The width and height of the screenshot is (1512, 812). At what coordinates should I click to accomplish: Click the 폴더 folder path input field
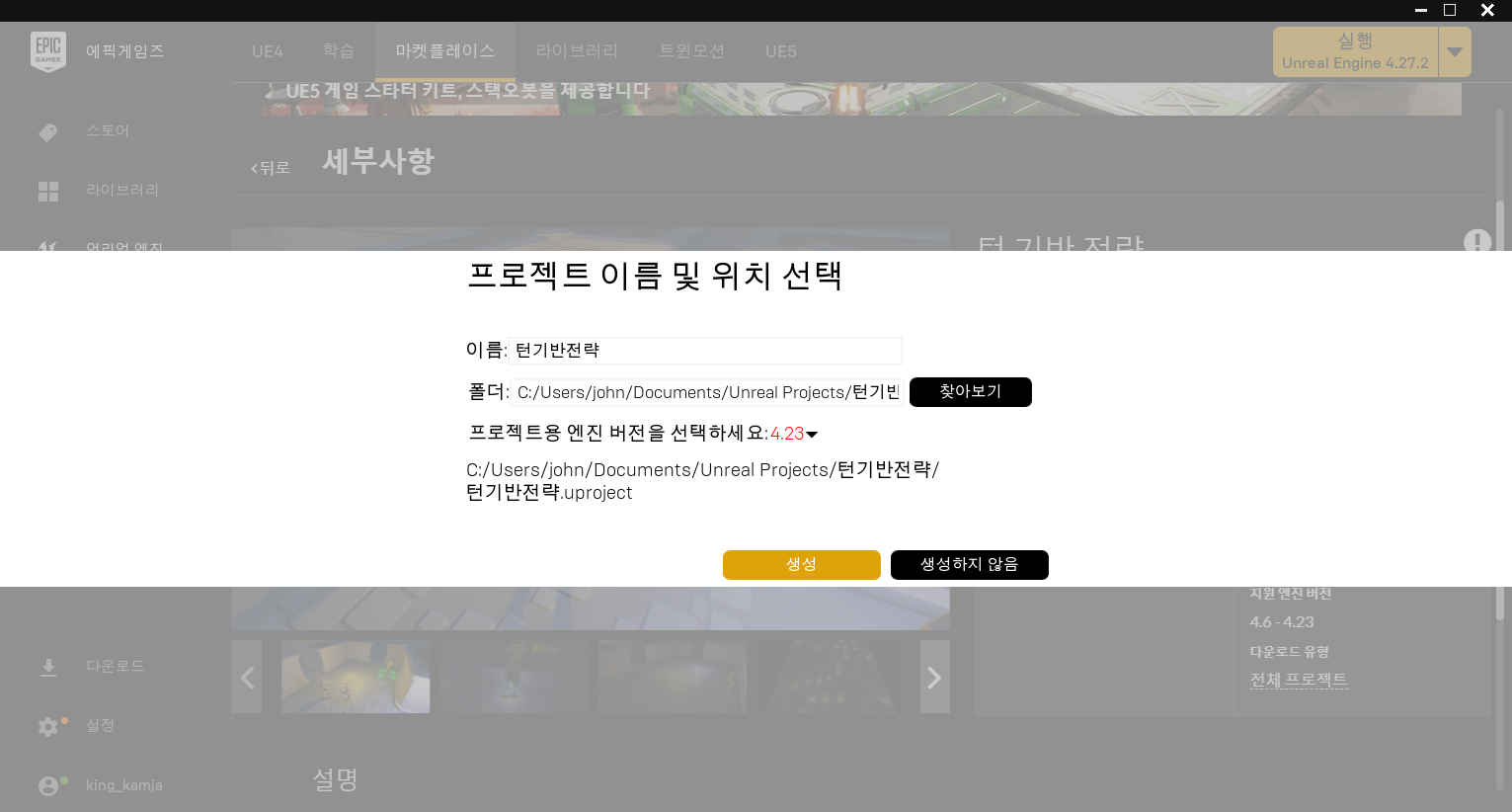point(706,392)
